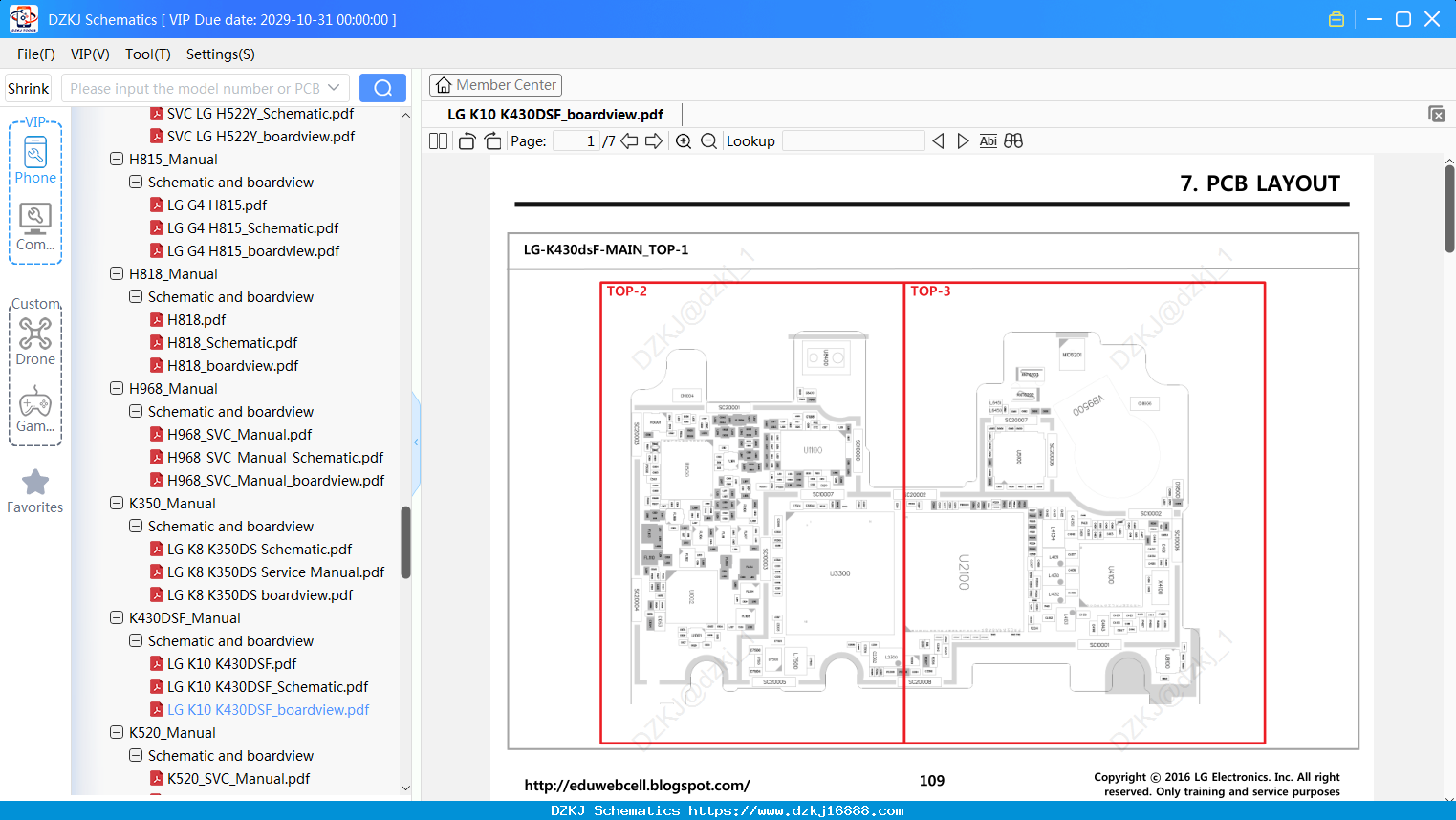
Task: Open Favorites
Action: point(35,492)
